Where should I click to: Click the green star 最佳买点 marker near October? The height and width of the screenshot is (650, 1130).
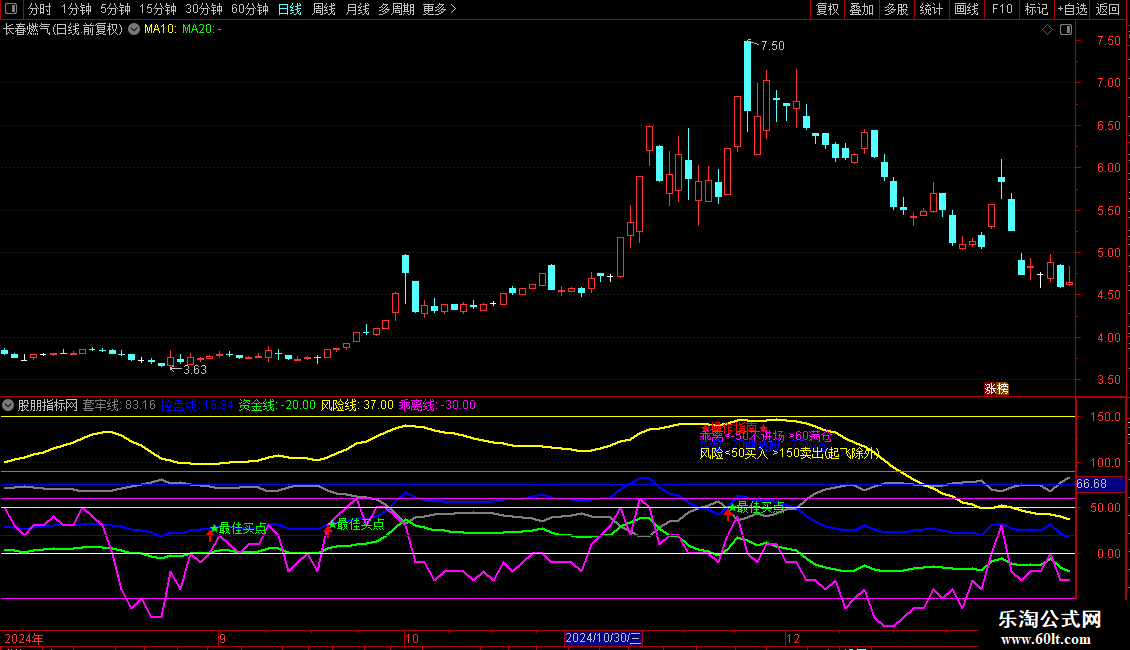click(x=331, y=523)
